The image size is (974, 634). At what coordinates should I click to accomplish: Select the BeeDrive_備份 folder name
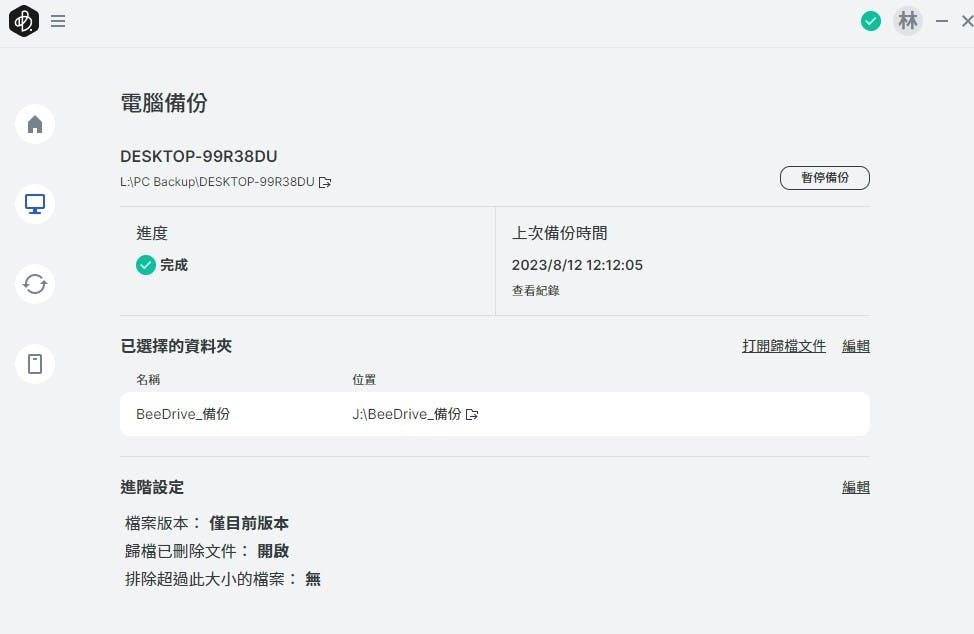[x=183, y=414]
